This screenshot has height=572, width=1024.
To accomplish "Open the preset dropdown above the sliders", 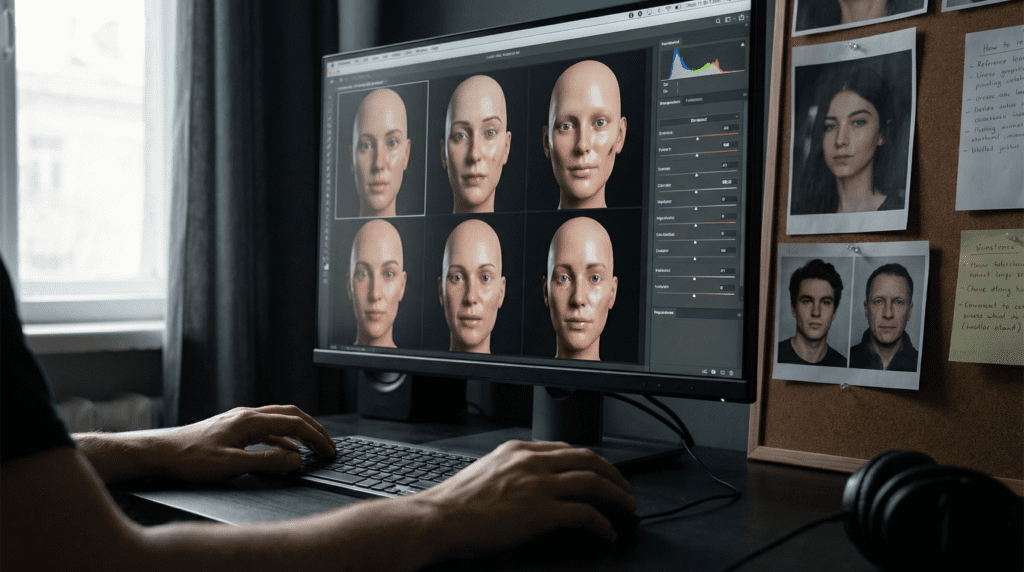I will (x=701, y=117).
